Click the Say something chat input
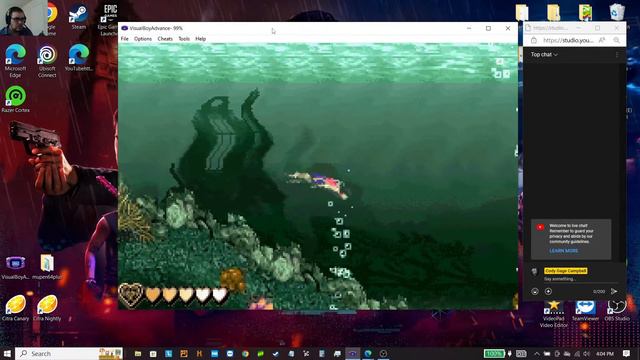The image size is (640, 360). tap(581, 279)
